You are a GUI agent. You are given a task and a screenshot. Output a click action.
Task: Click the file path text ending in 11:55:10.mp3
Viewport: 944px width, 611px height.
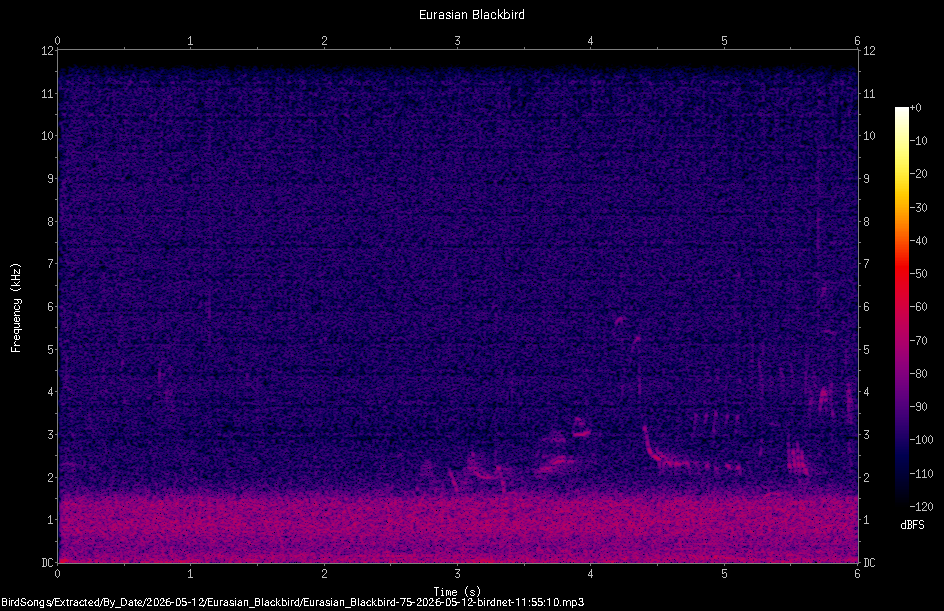pyautogui.click(x=293, y=602)
